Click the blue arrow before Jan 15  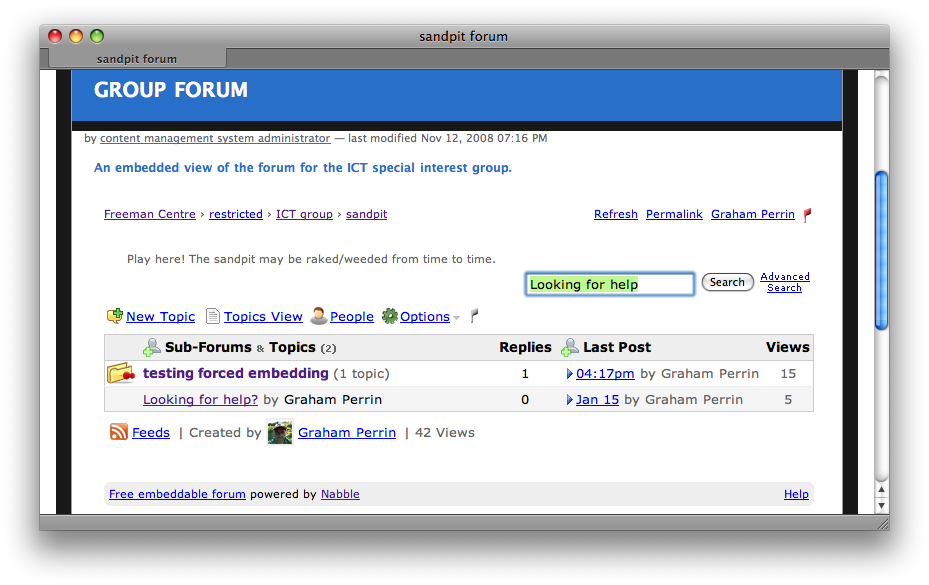pyautogui.click(x=569, y=400)
